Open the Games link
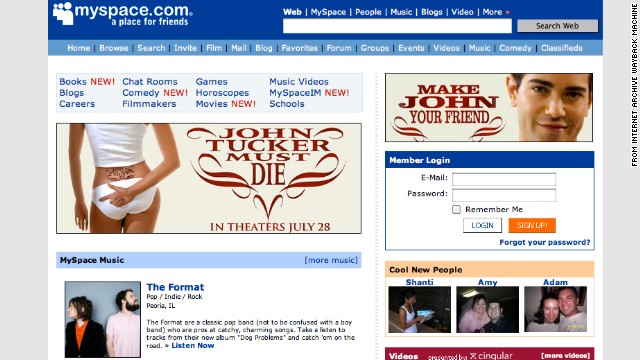This screenshot has width=640, height=360. click(x=211, y=82)
